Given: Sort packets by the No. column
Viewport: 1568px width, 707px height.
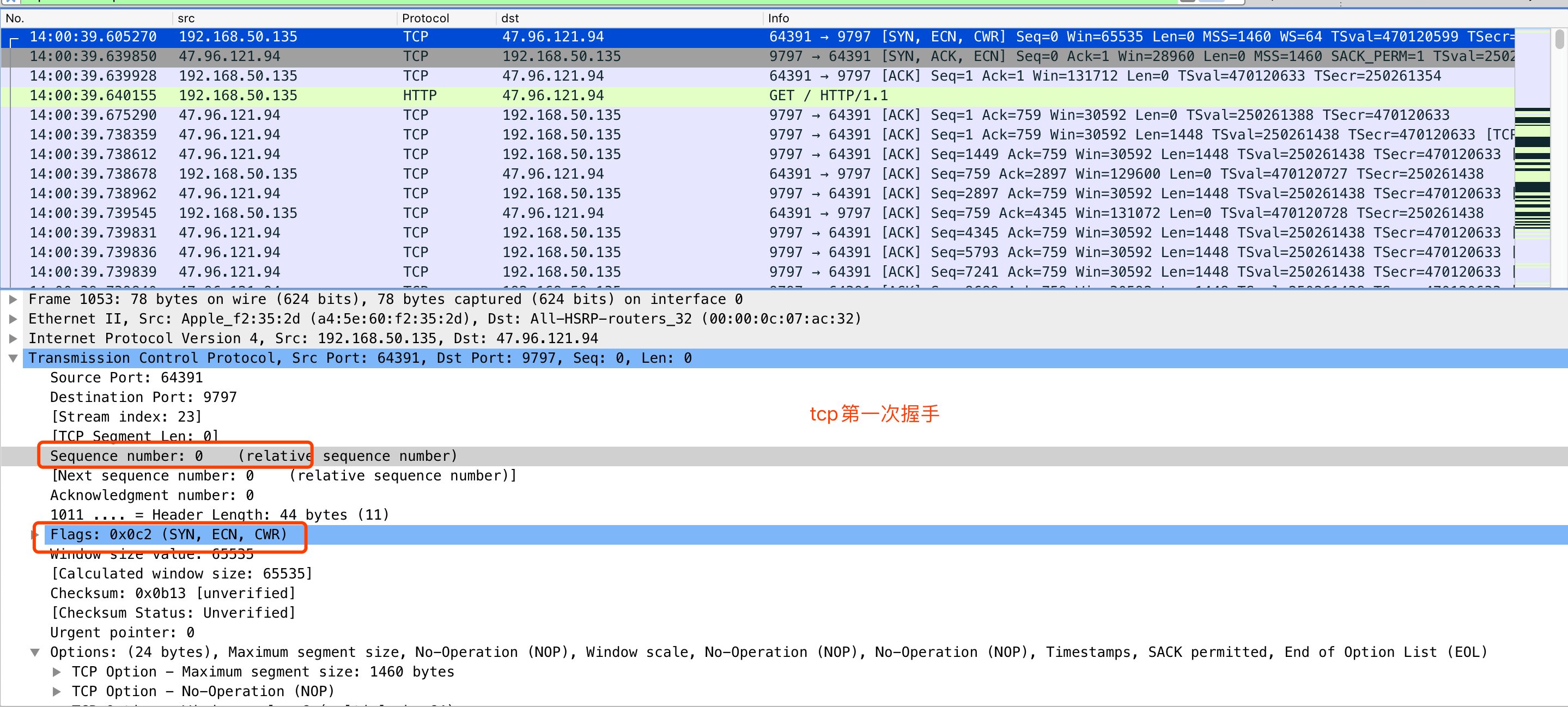Looking at the screenshot, I should 87,19.
